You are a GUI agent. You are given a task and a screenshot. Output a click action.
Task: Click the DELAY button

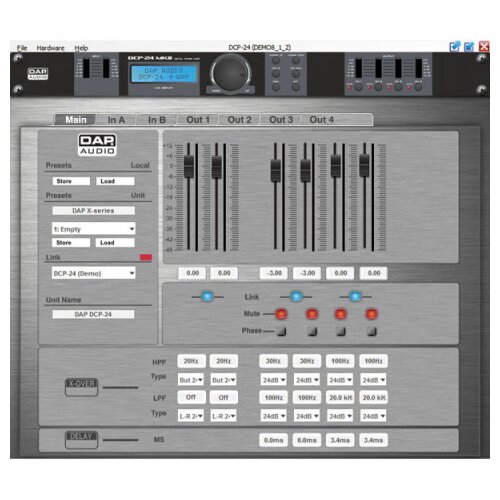pyautogui.click(x=81, y=440)
